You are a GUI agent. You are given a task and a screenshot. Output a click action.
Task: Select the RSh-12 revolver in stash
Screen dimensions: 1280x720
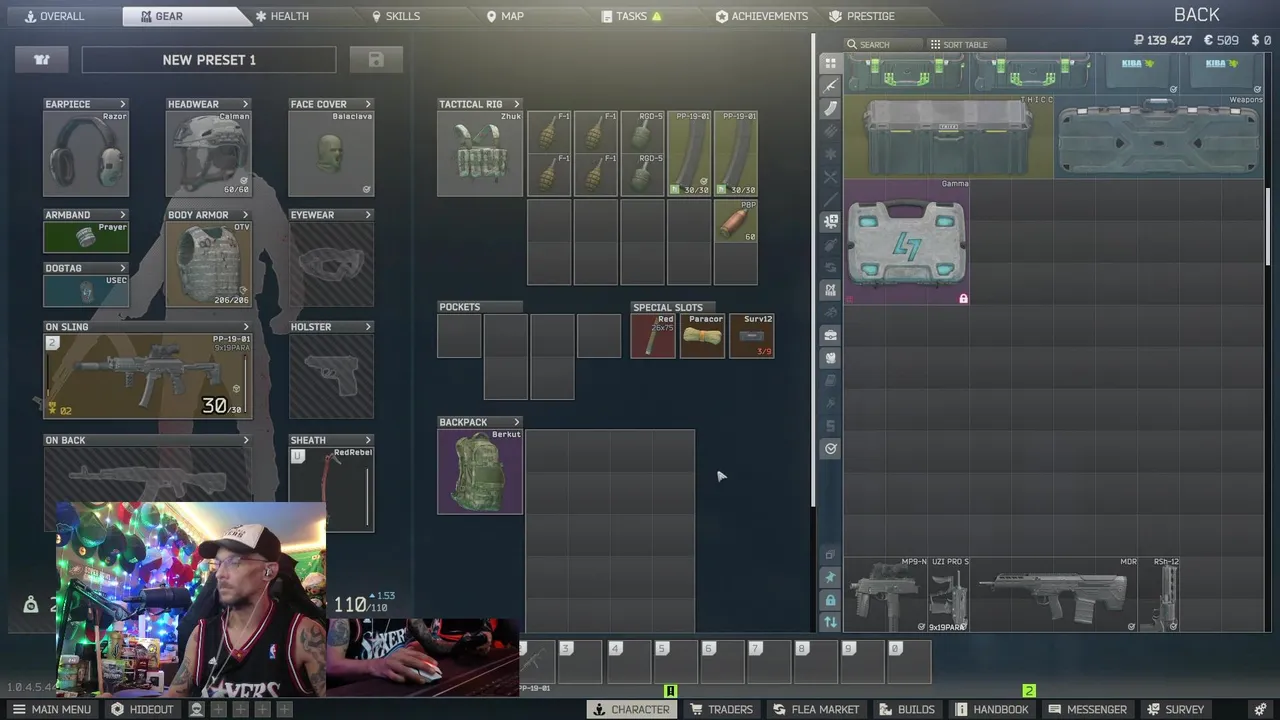[x=1161, y=595]
